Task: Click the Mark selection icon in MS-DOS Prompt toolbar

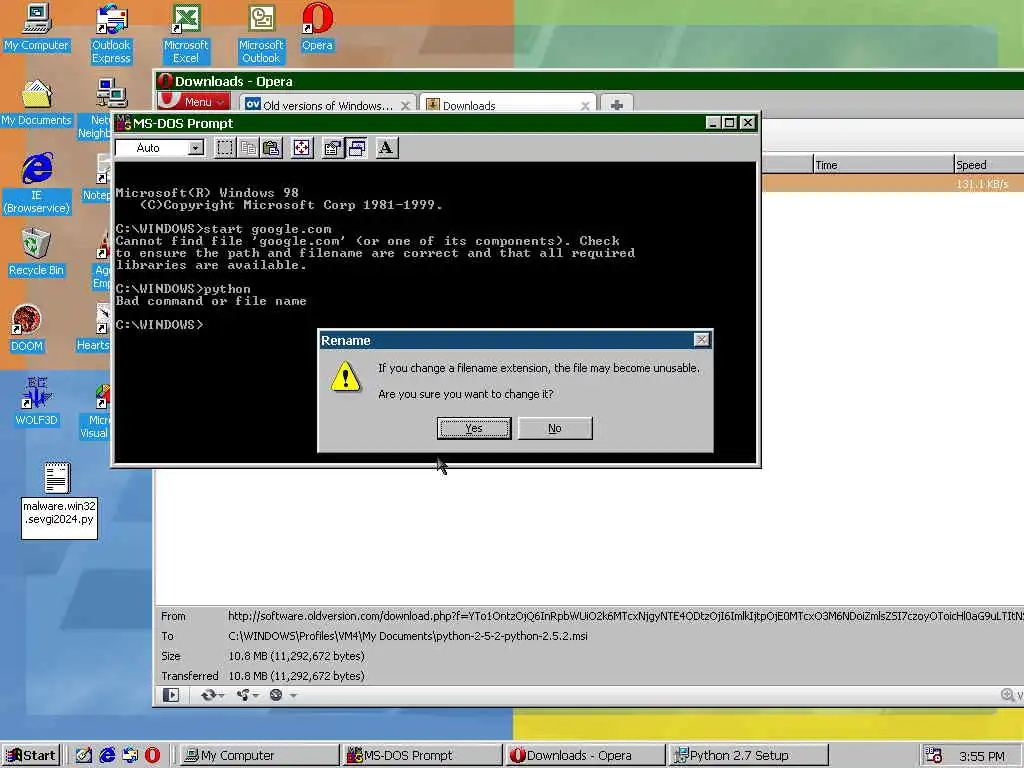Action: pos(225,148)
